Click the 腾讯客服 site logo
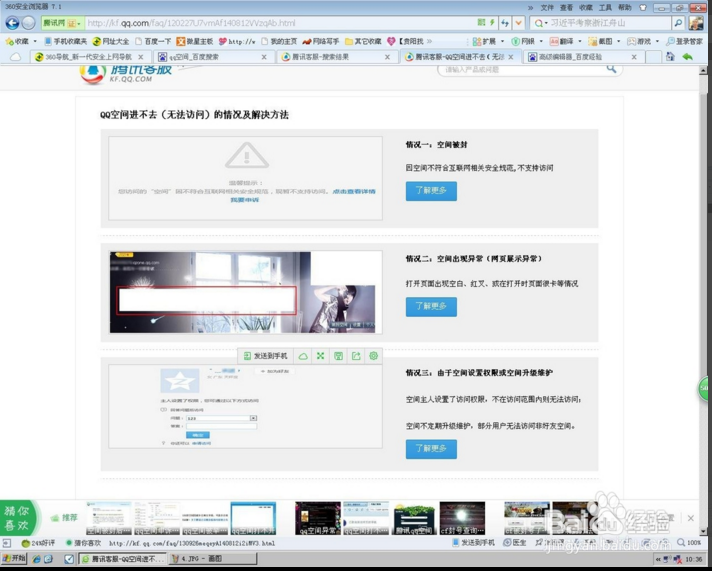 point(126,74)
